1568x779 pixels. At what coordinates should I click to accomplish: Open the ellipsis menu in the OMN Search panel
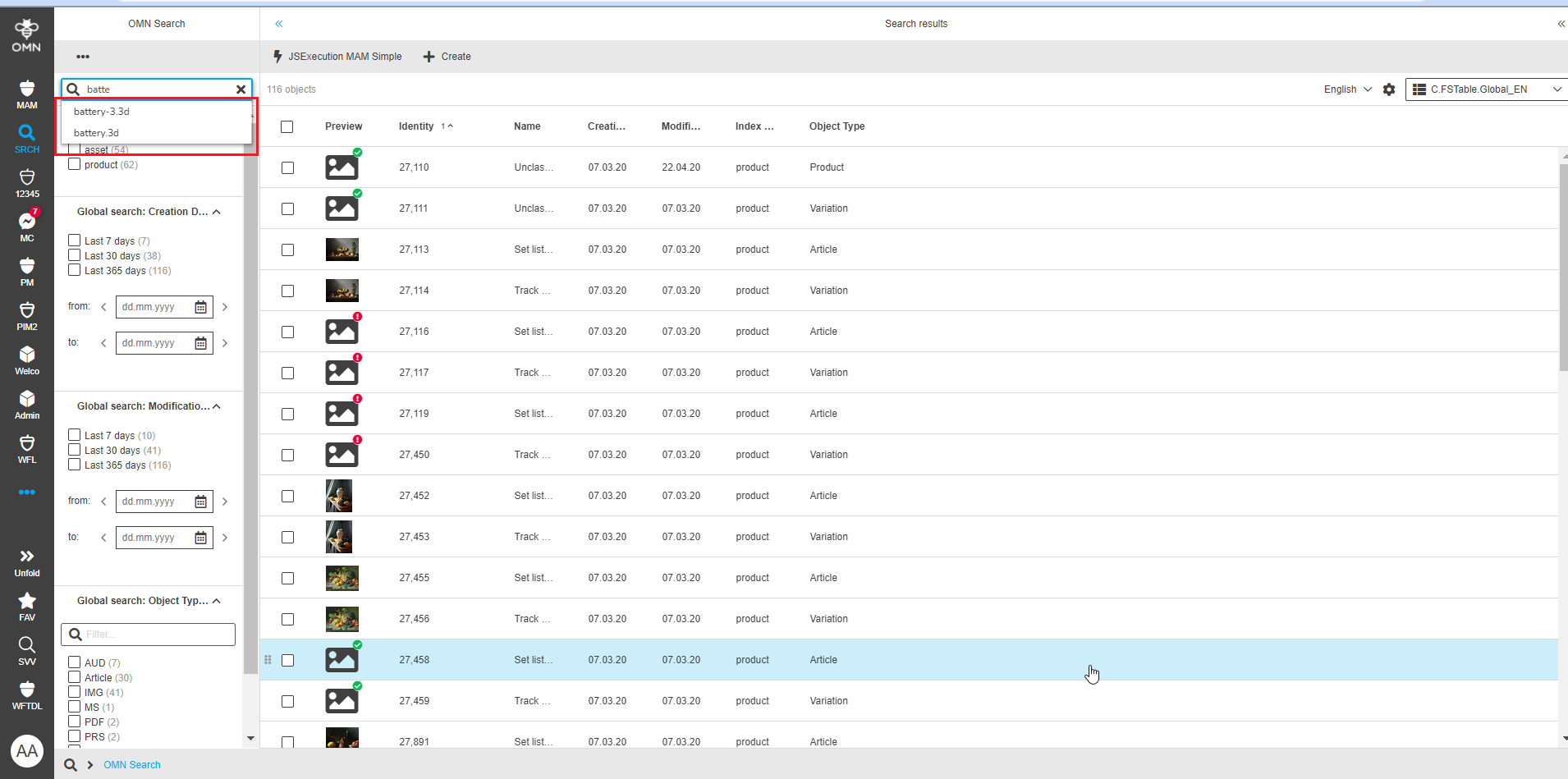[x=82, y=56]
